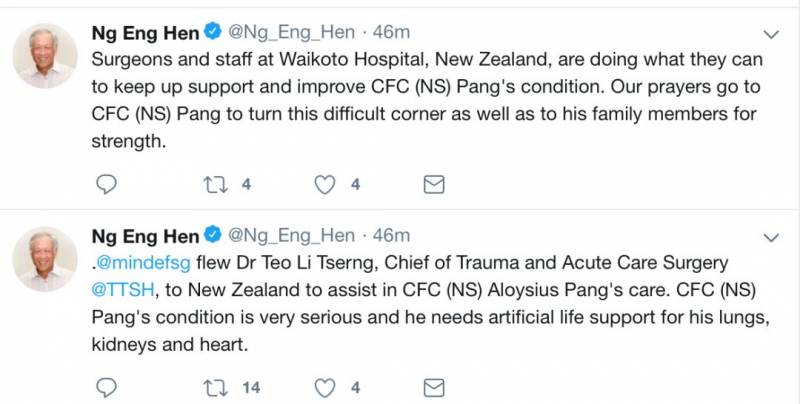Send Waikoto Hospital tweet via direct message
This screenshot has height=404, width=800.
434,183
